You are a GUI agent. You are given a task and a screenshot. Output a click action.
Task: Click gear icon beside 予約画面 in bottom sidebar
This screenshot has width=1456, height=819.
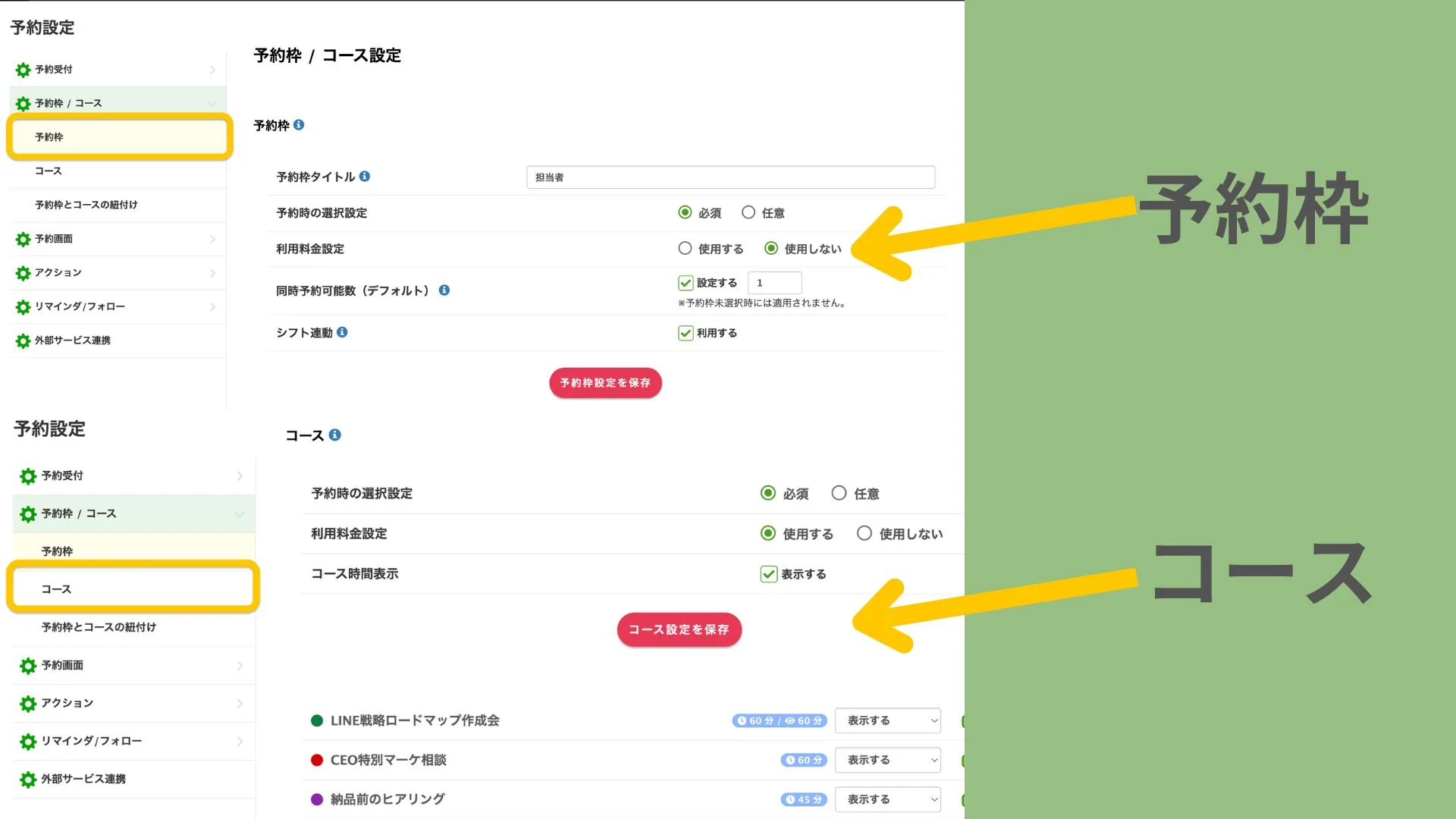(x=28, y=666)
